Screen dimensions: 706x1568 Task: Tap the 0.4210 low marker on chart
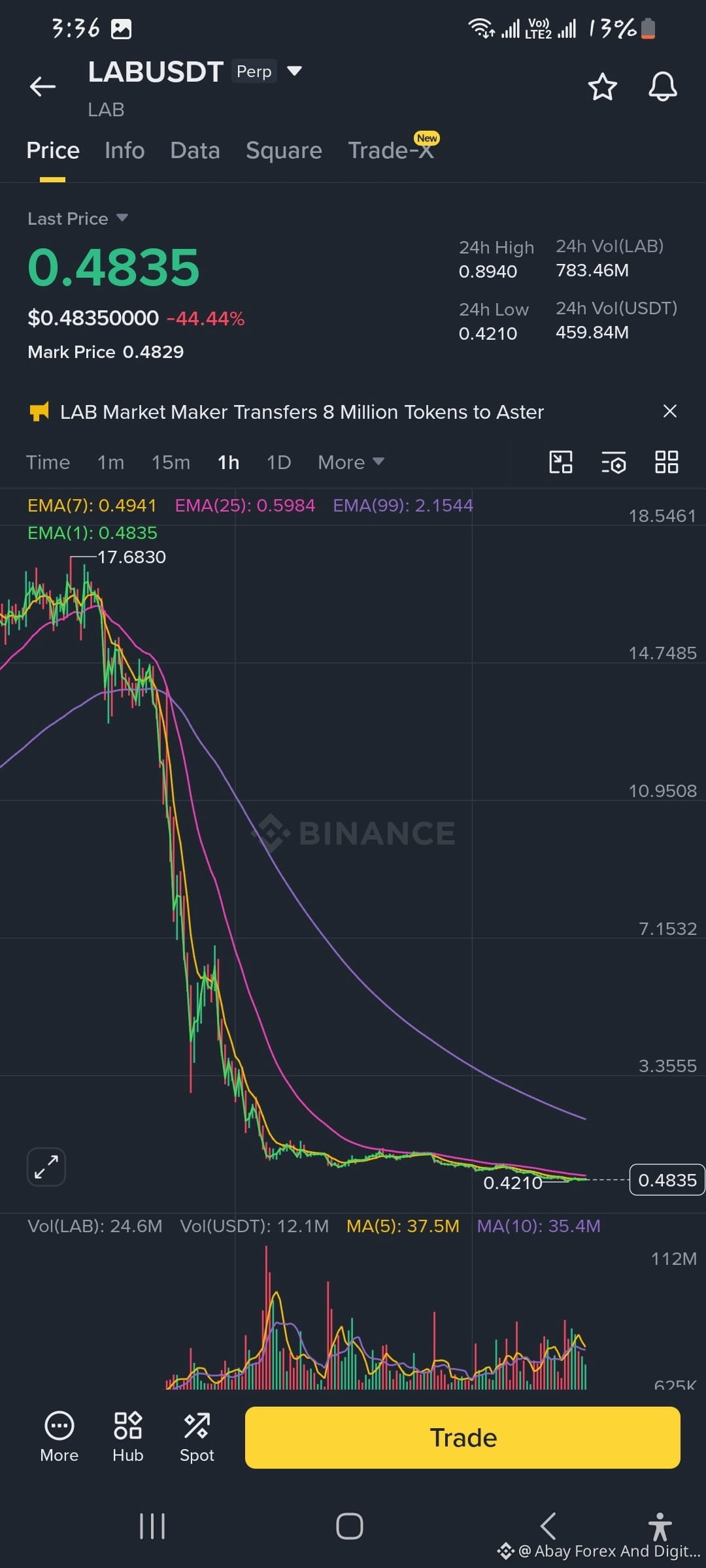tap(513, 1183)
